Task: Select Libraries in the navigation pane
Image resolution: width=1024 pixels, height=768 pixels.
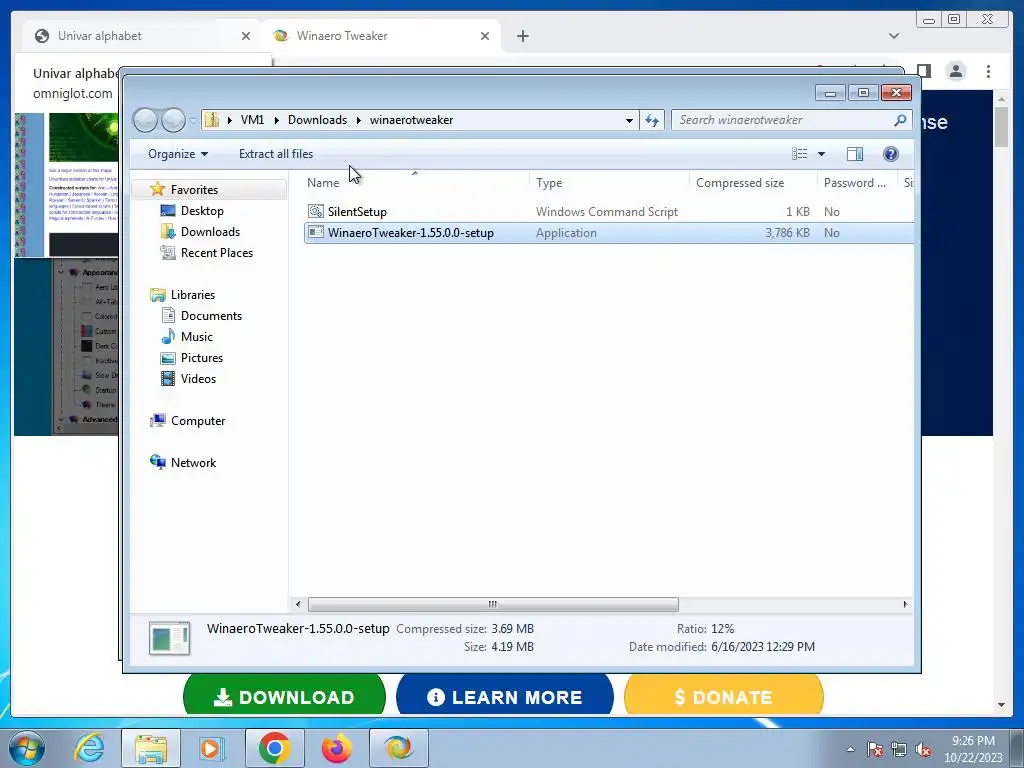Action: tap(193, 295)
